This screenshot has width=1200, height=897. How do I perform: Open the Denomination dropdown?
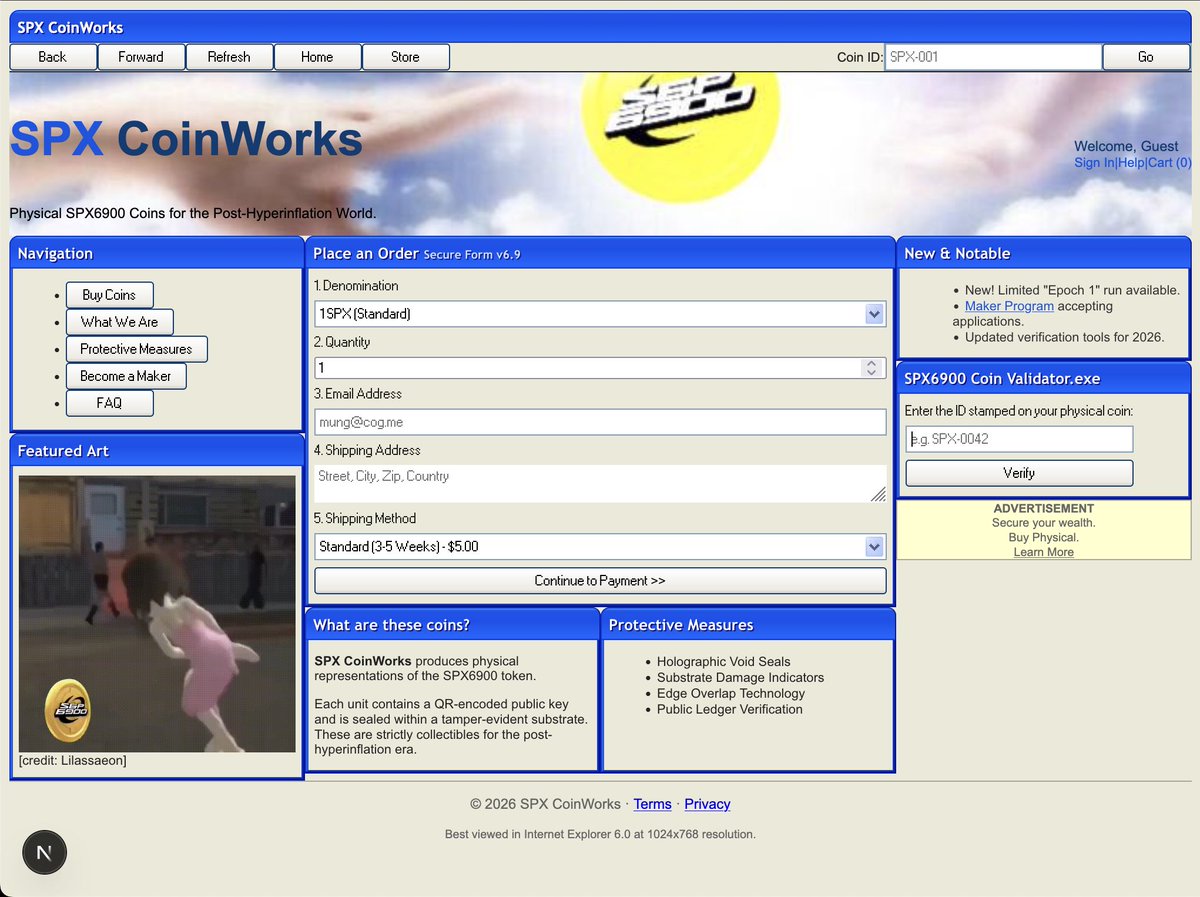[x=600, y=314]
